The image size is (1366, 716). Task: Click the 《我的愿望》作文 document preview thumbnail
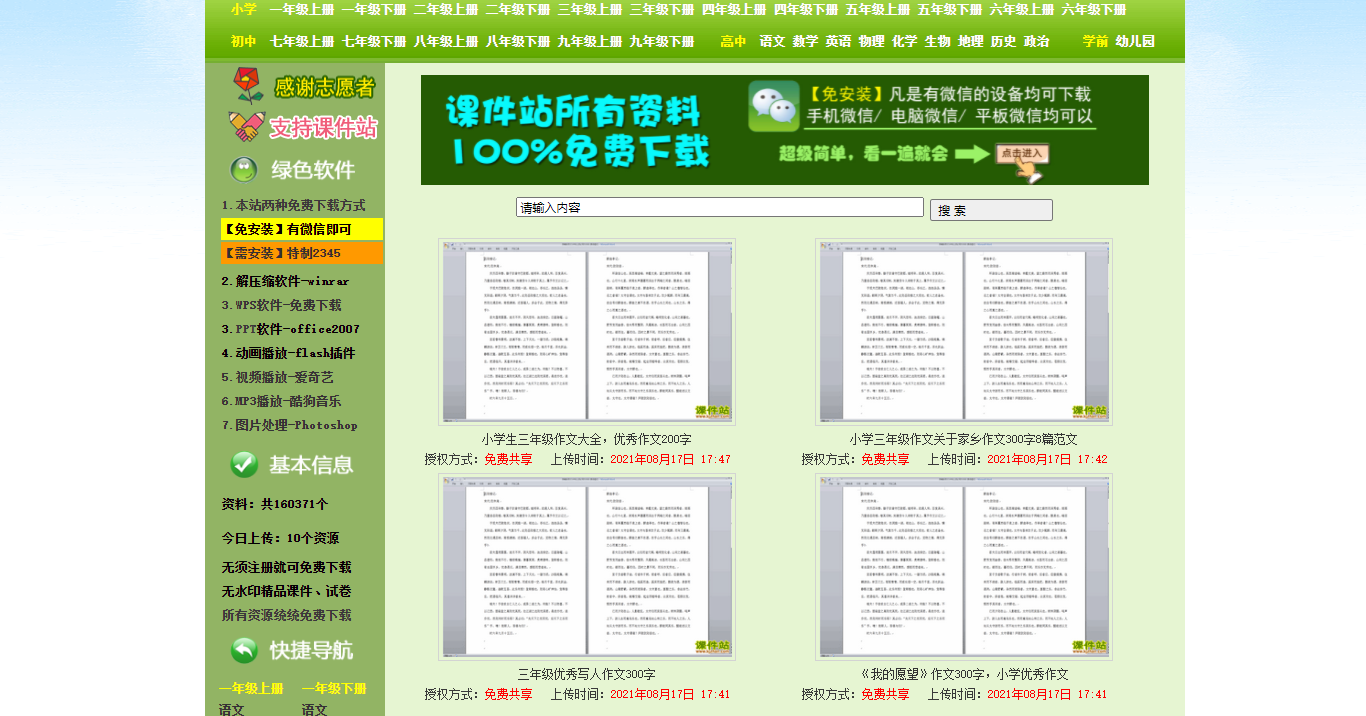tap(961, 566)
